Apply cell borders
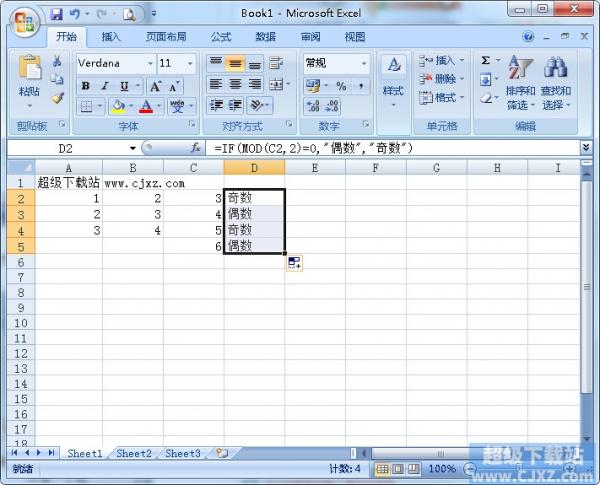This screenshot has width=600, height=485. click(86, 106)
